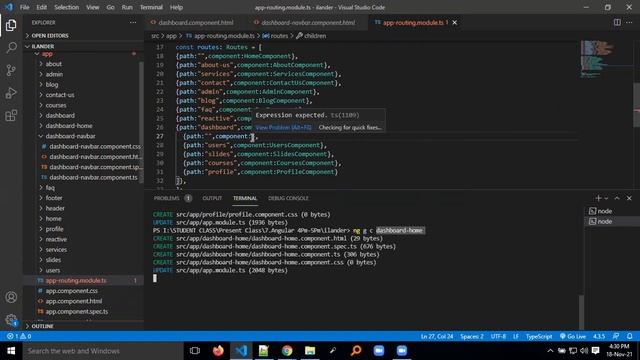Switch to dashboard-navbar.component.html tab

point(307,22)
